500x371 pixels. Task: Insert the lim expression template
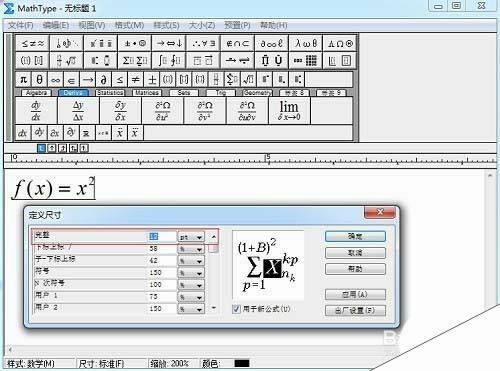(289, 111)
